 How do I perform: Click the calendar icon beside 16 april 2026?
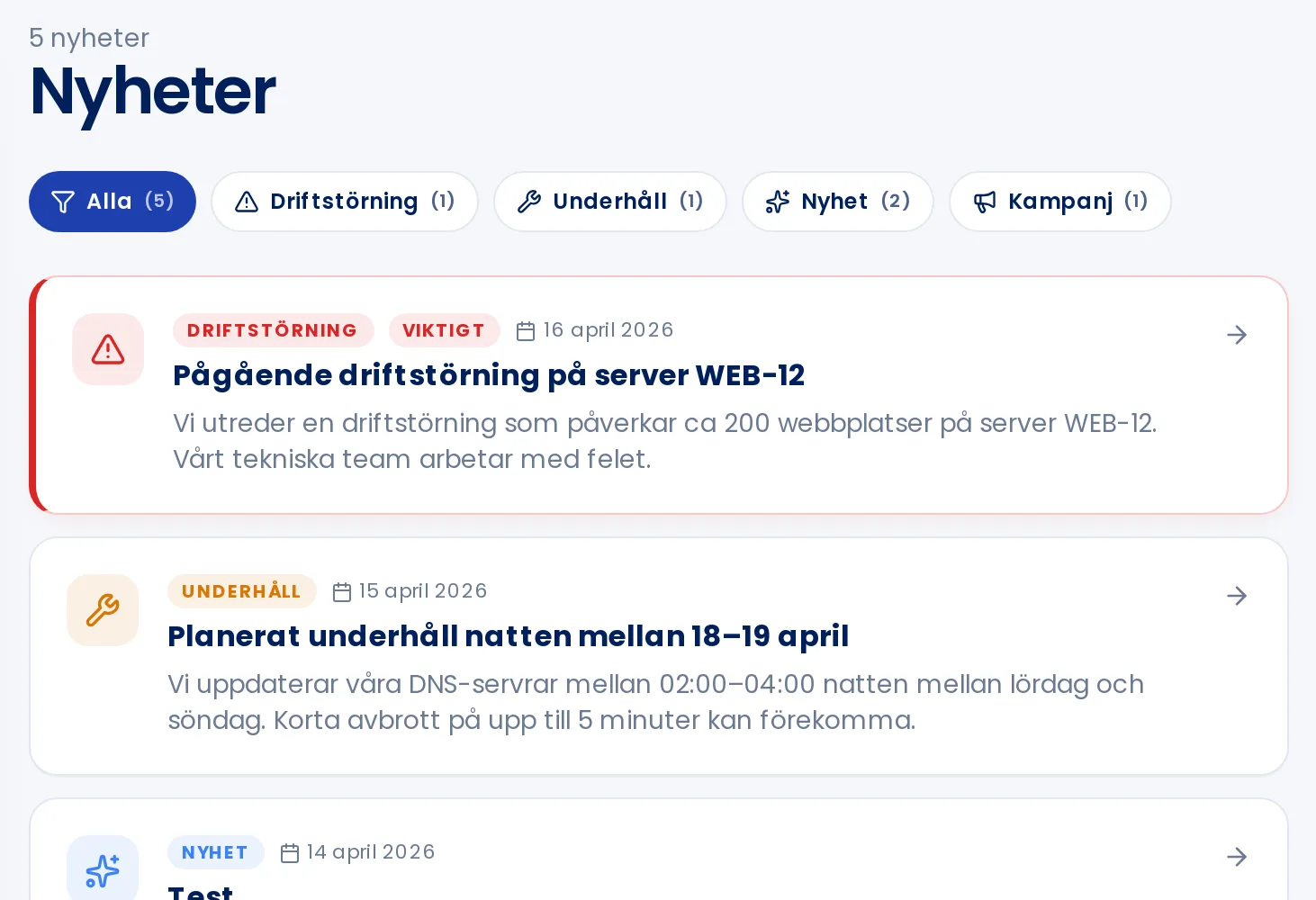tap(526, 331)
